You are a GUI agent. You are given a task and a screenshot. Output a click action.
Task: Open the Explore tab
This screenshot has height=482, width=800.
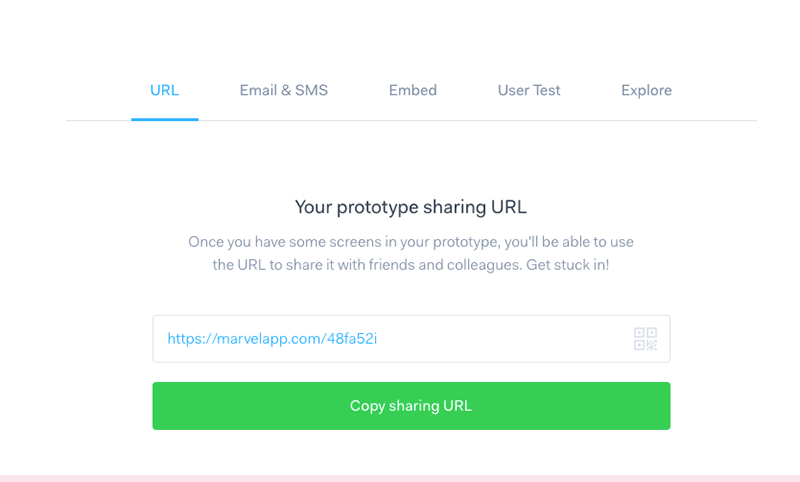[x=646, y=91]
